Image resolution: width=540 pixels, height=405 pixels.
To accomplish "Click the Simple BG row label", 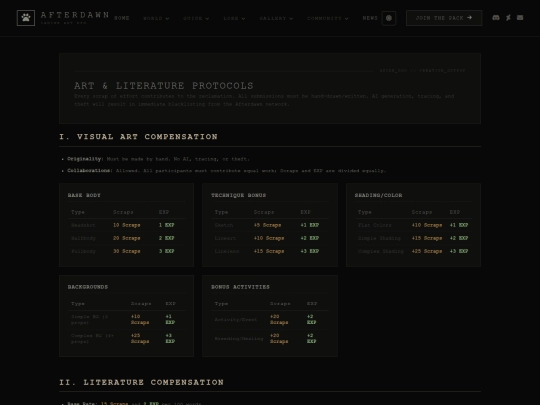I will click(x=89, y=320).
